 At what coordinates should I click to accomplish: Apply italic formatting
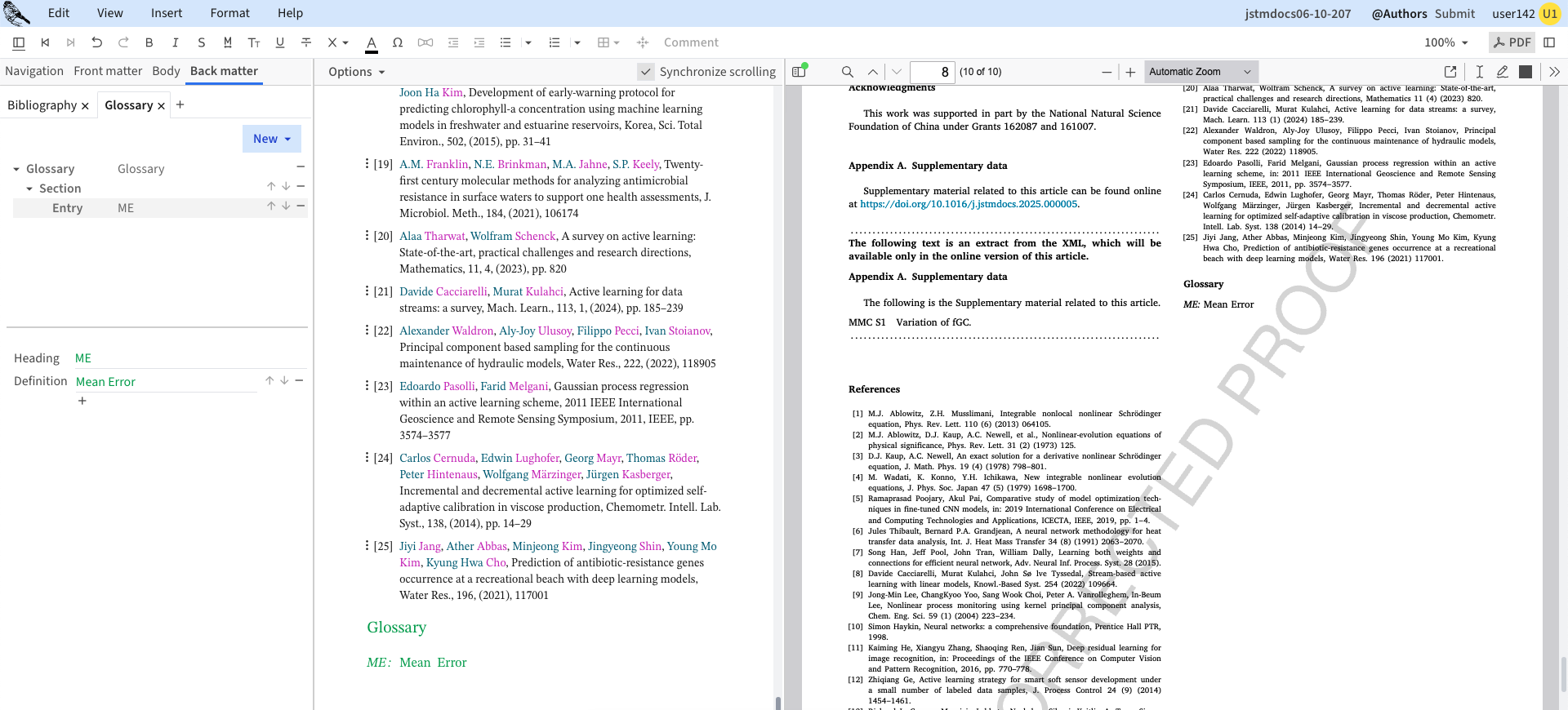tap(175, 42)
